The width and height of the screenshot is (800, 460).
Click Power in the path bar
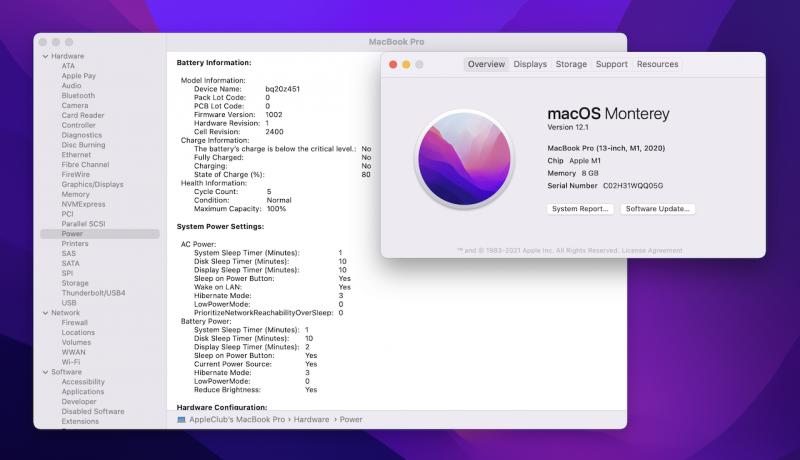coord(351,420)
